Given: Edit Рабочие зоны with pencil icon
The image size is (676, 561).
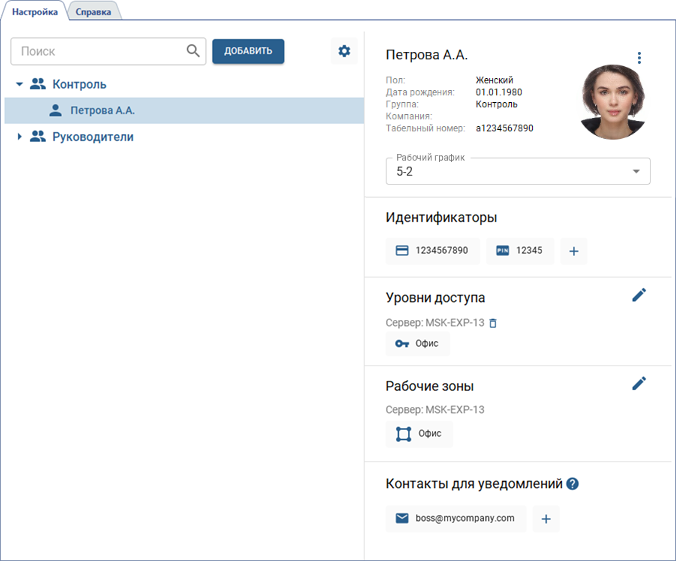Looking at the screenshot, I should coord(639,383).
